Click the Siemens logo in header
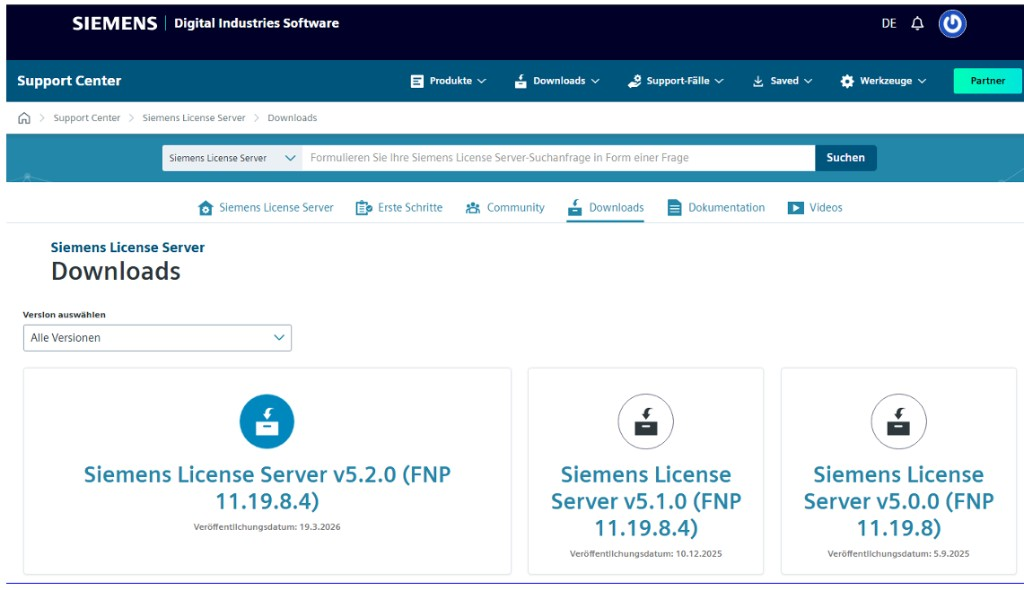The width and height of the screenshot is (1024, 590). 114,24
